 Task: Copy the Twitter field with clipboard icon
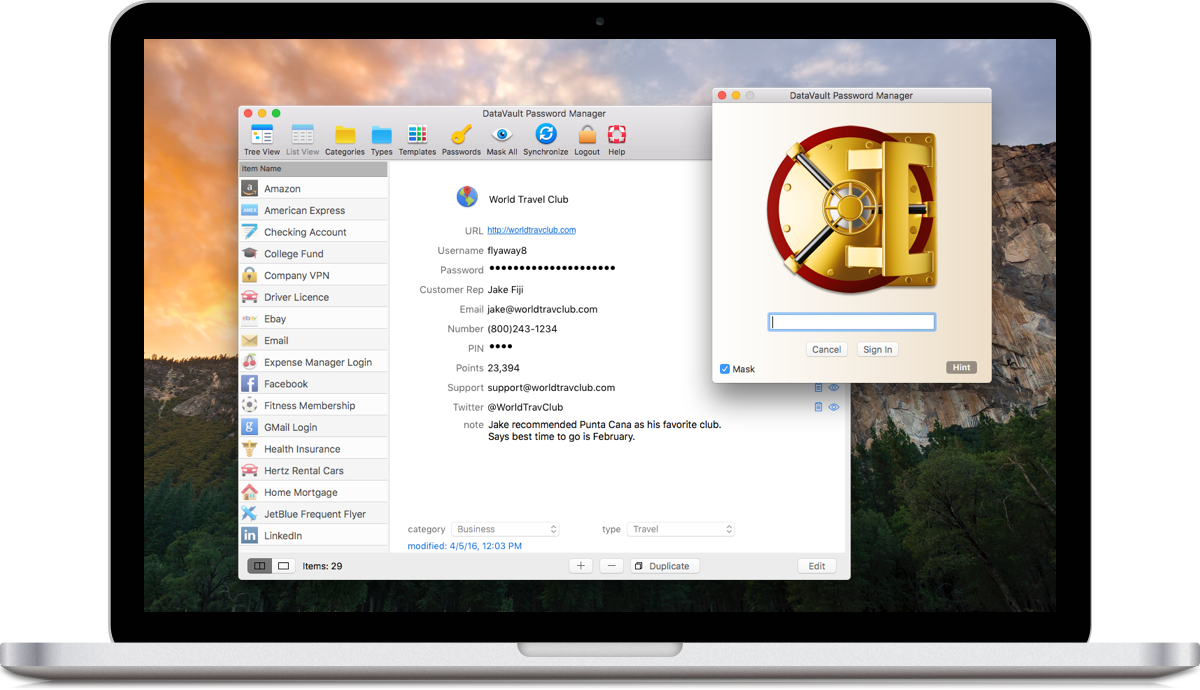tap(818, 407)
